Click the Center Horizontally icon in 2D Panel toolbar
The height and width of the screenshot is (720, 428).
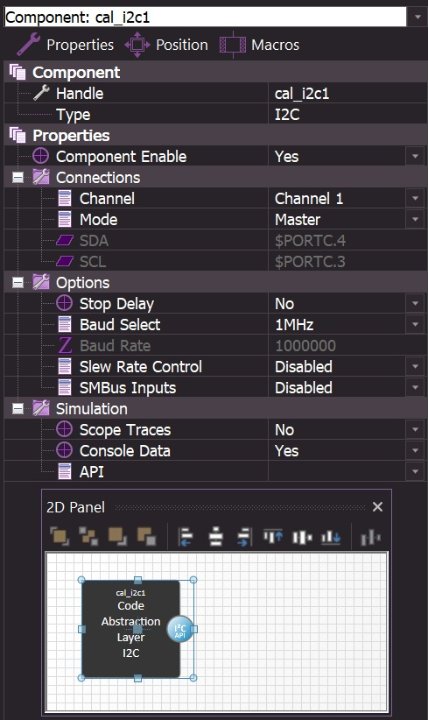click(x=215, y=536)
